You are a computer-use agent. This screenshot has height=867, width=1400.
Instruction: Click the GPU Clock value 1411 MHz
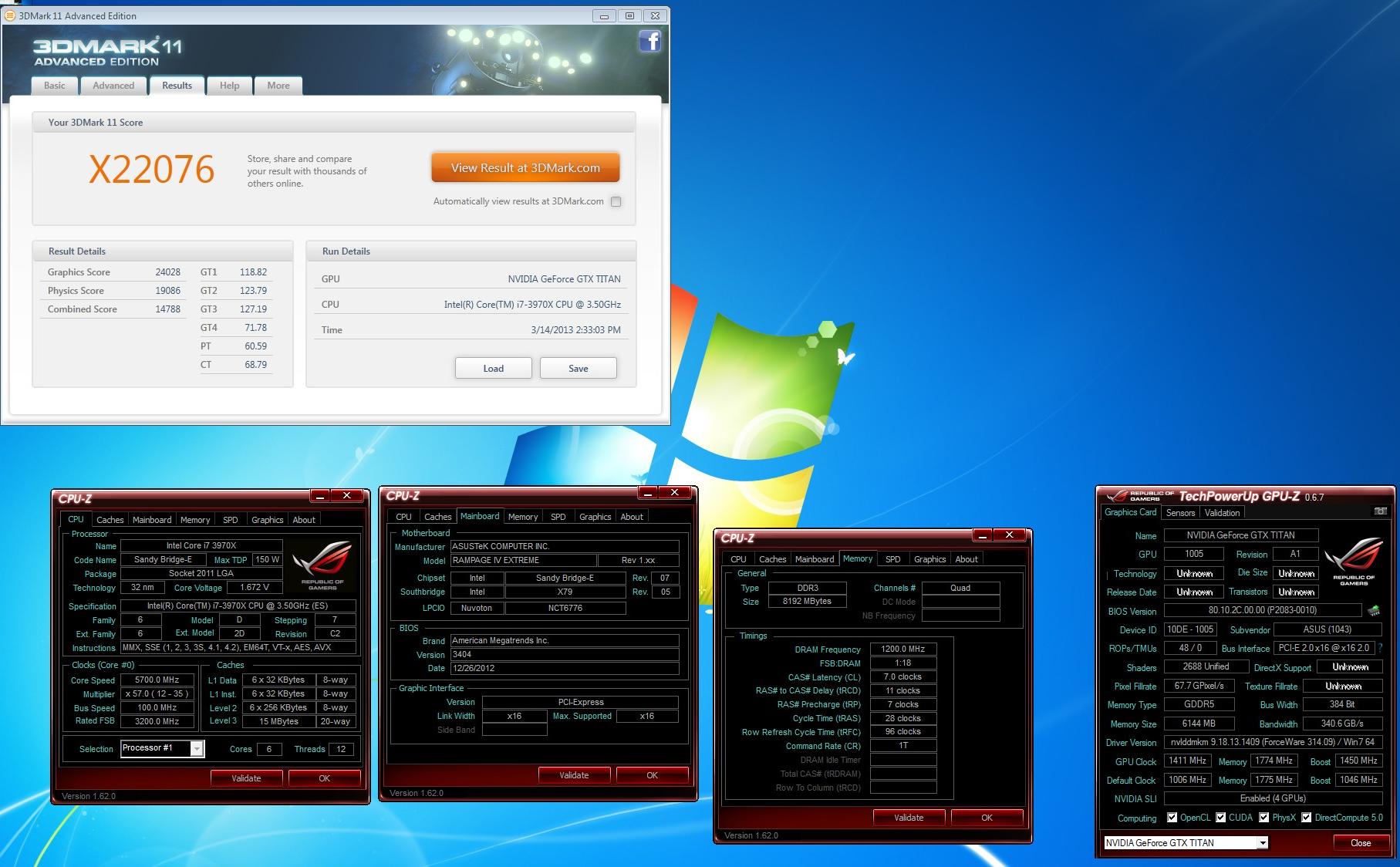(x=1187, y=761)
